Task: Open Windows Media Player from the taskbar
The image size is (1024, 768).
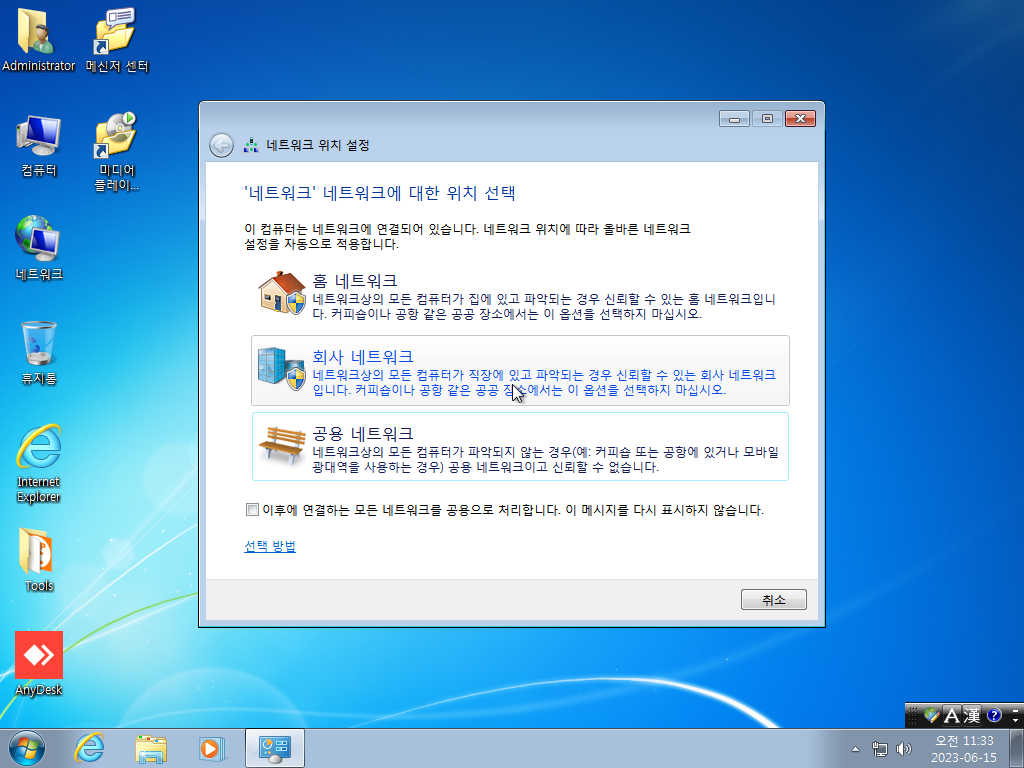Action: [x=212, y=748]
